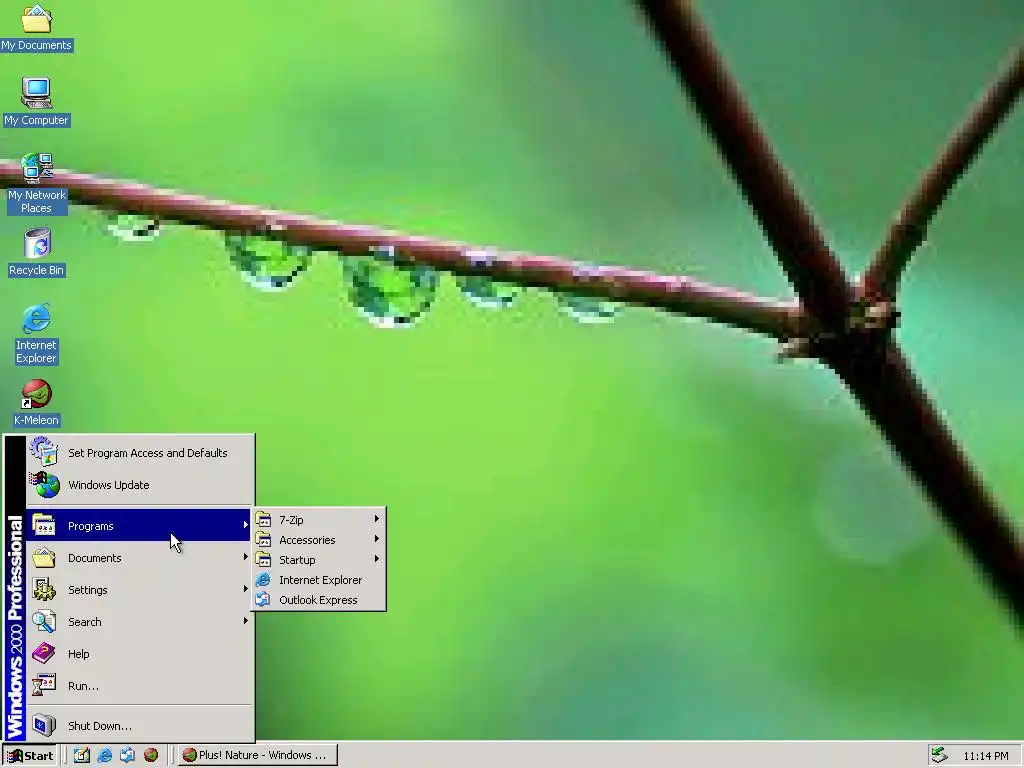The image size is (1024, 768).
Task: Click the Help book icon in Start menu
Action: pos(44,653)
